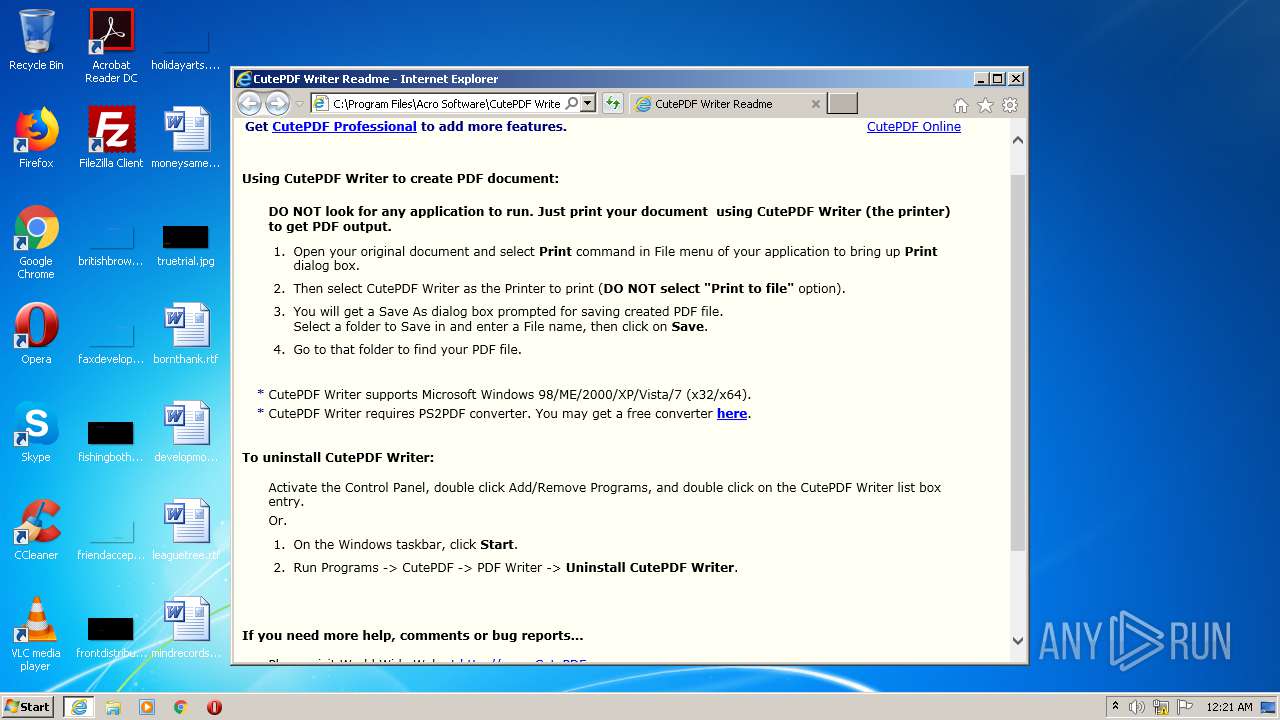Maximize the Internet Explorer window
The width and height of the screenshot is (1280, 720).
tap(998, 78)
